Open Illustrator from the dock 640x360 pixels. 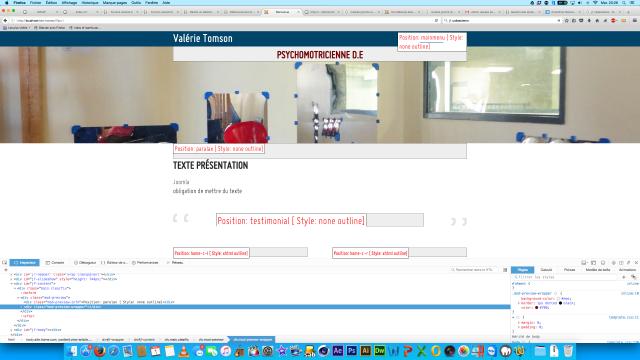pyautogui.click(x=365, y=351)
